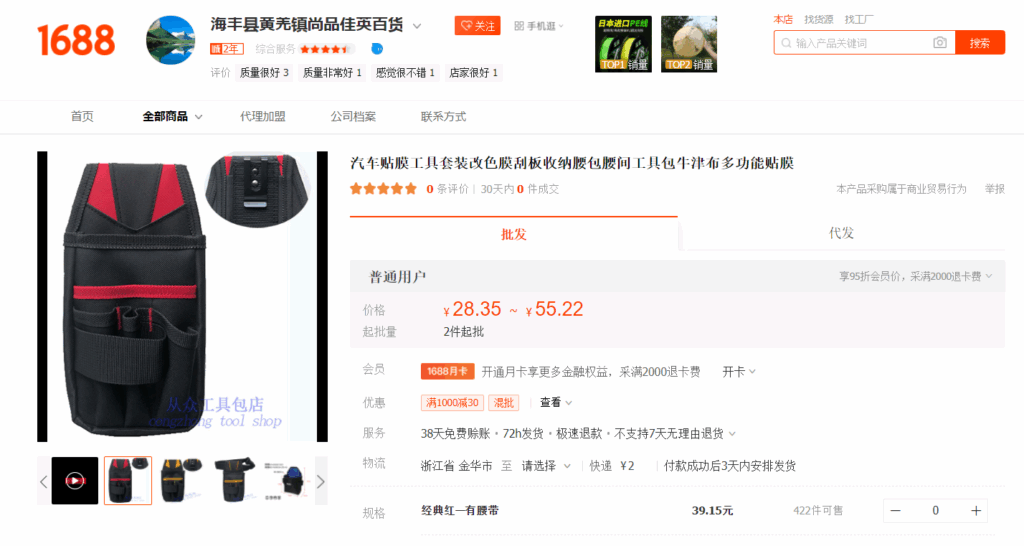
Task: Expand the 查看 coupon details
Action: click(x=556, y=402)
